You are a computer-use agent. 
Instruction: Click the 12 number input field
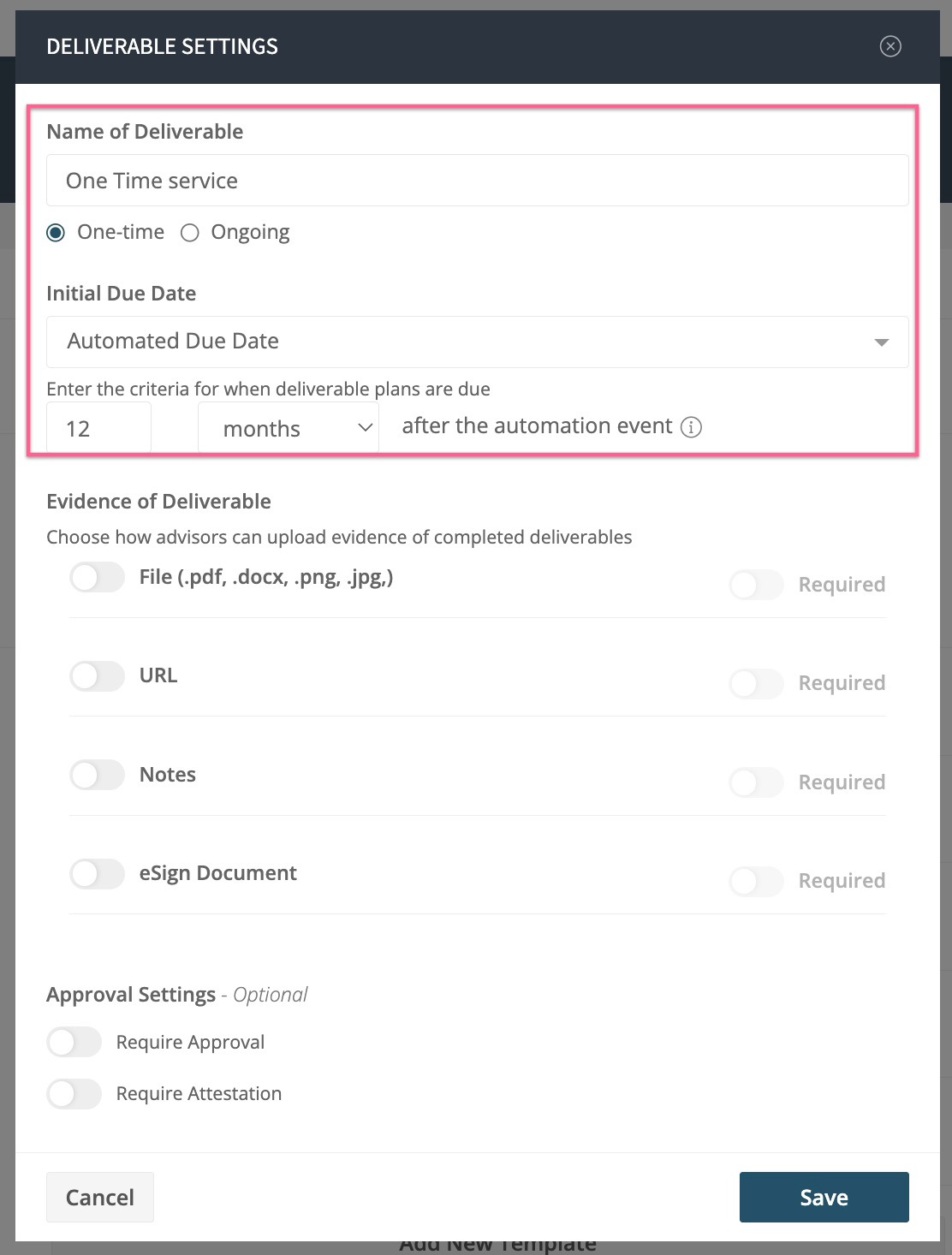[98, 428]
